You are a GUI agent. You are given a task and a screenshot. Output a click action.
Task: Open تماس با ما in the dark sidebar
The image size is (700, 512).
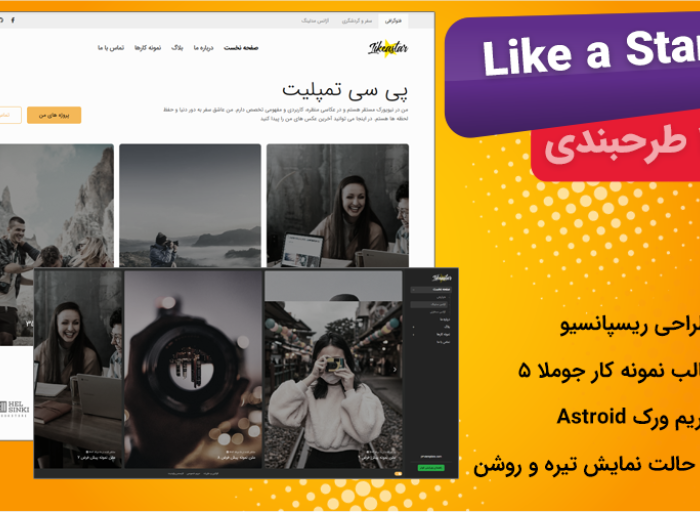click(x=443, y=342)
